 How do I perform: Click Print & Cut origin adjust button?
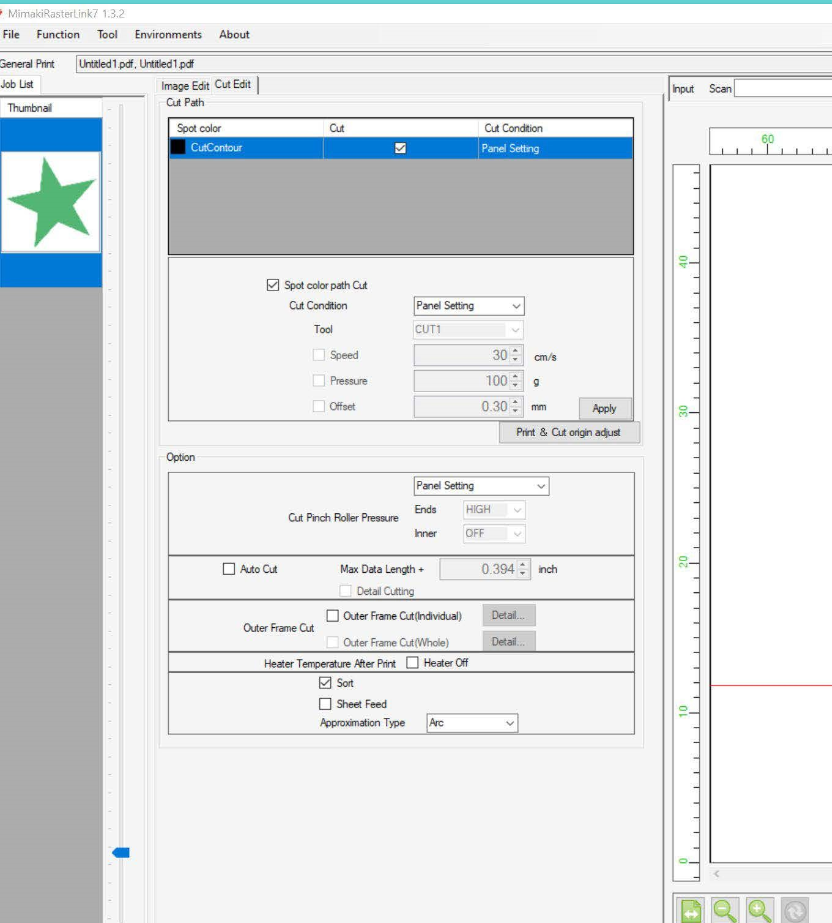(x=568, y=433)
